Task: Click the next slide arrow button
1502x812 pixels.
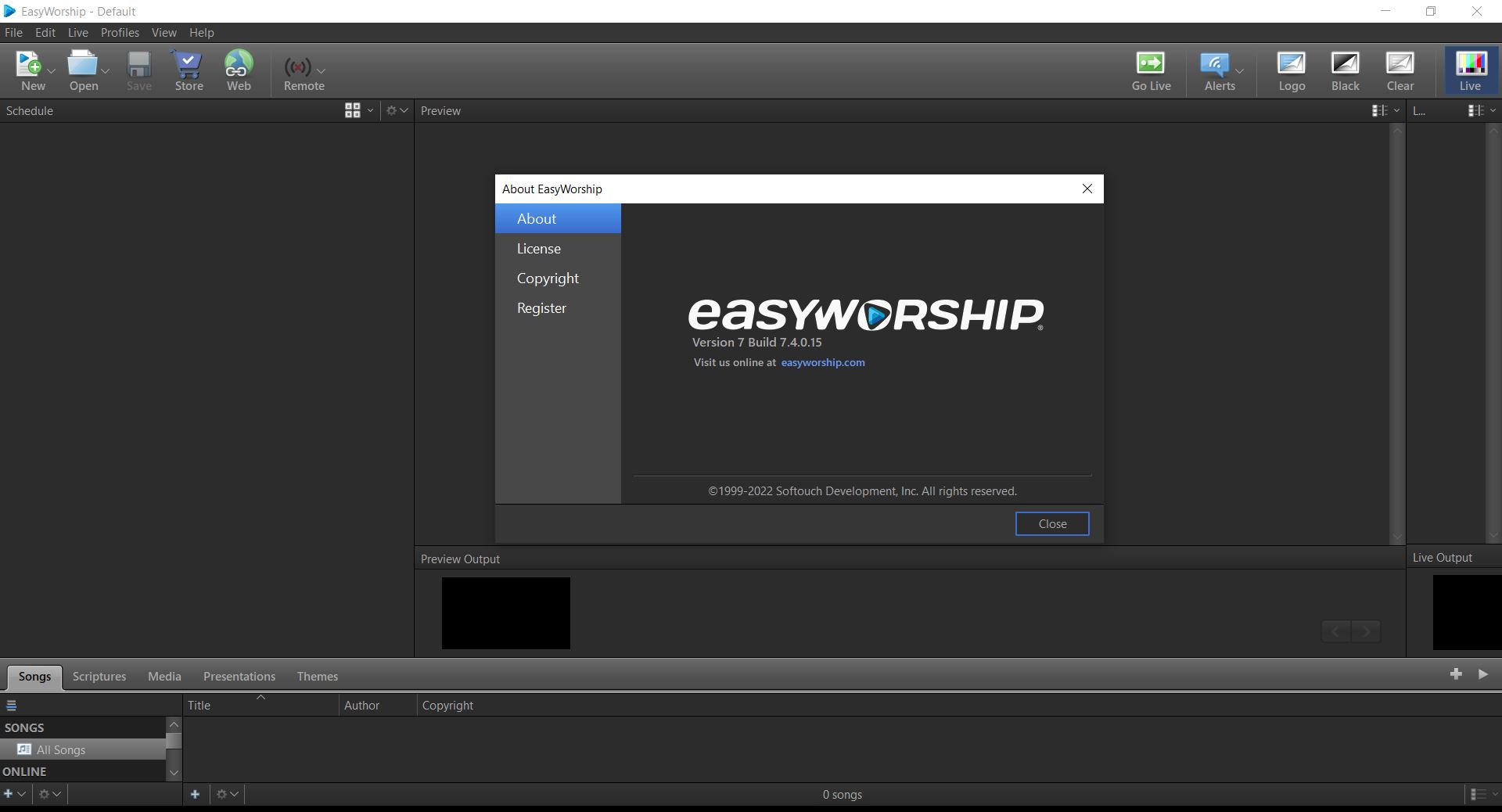Action: click(1366, 631)
